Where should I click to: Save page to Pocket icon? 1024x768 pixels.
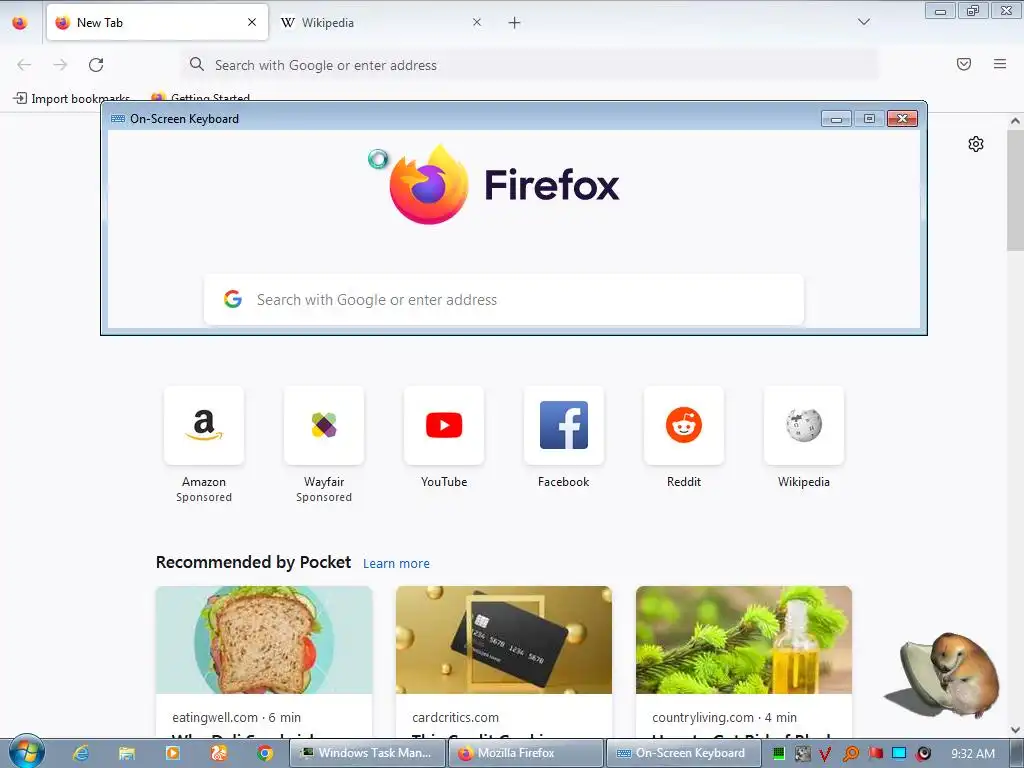tap(964, 64)
